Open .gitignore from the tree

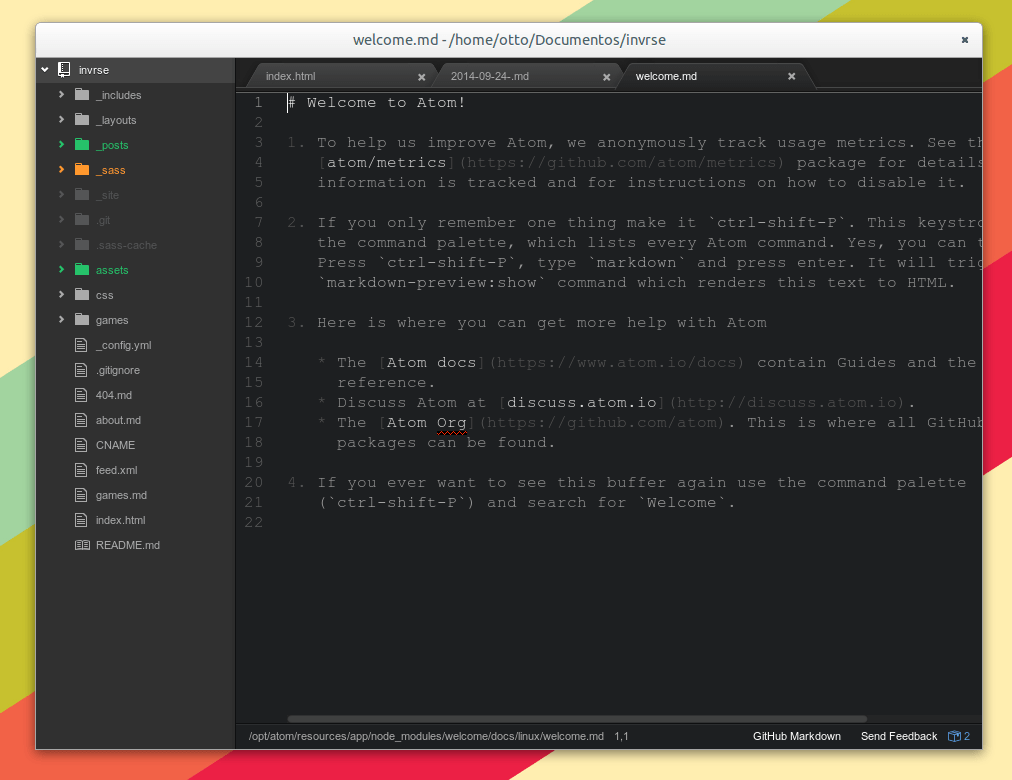click(x=117, y=370)
